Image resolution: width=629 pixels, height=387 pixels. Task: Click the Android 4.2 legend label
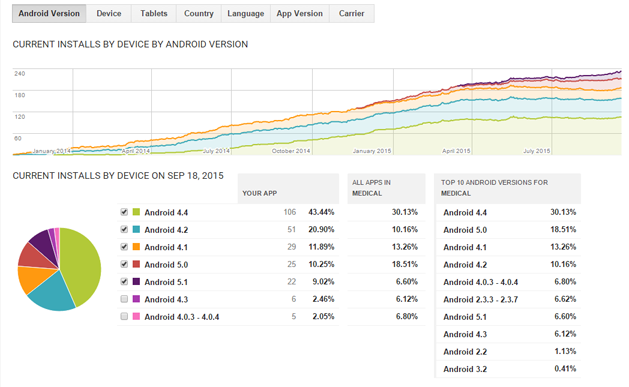click(166, 230)
